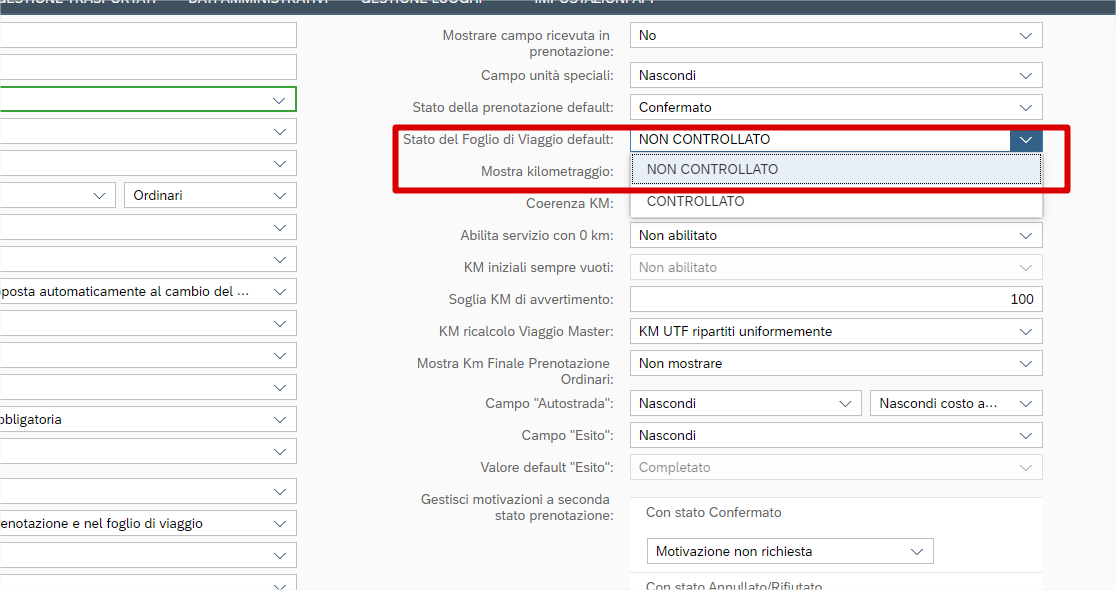Click the first empty text field at top left
This screenshot has width=1116, height=590.
pos(148,35)
